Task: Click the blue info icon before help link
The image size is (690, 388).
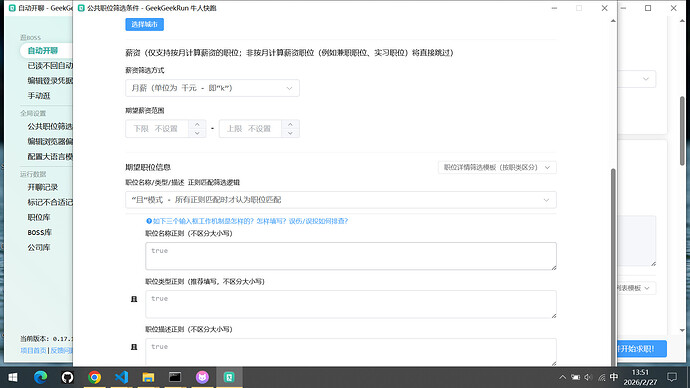Action: [149, 221]
